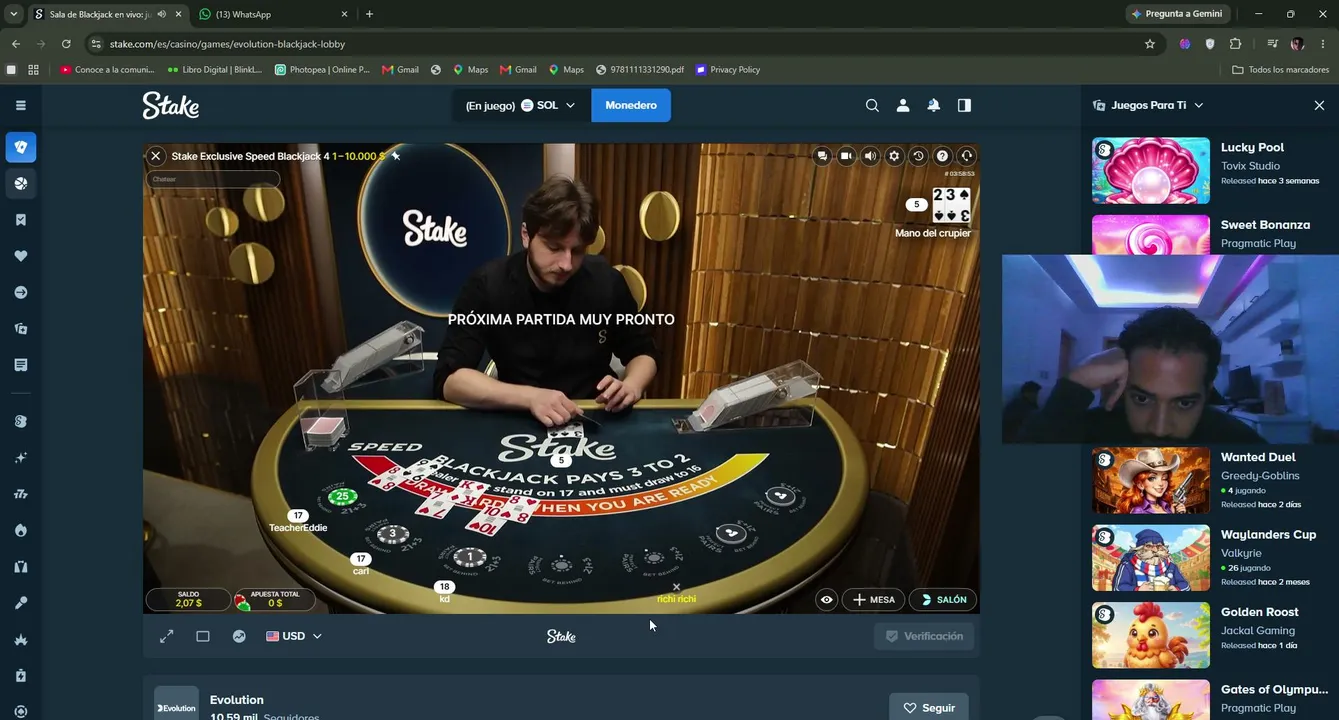Close the Speed Blackjack table
This screenshot has height=720, width=1339.
pos(156,156)
